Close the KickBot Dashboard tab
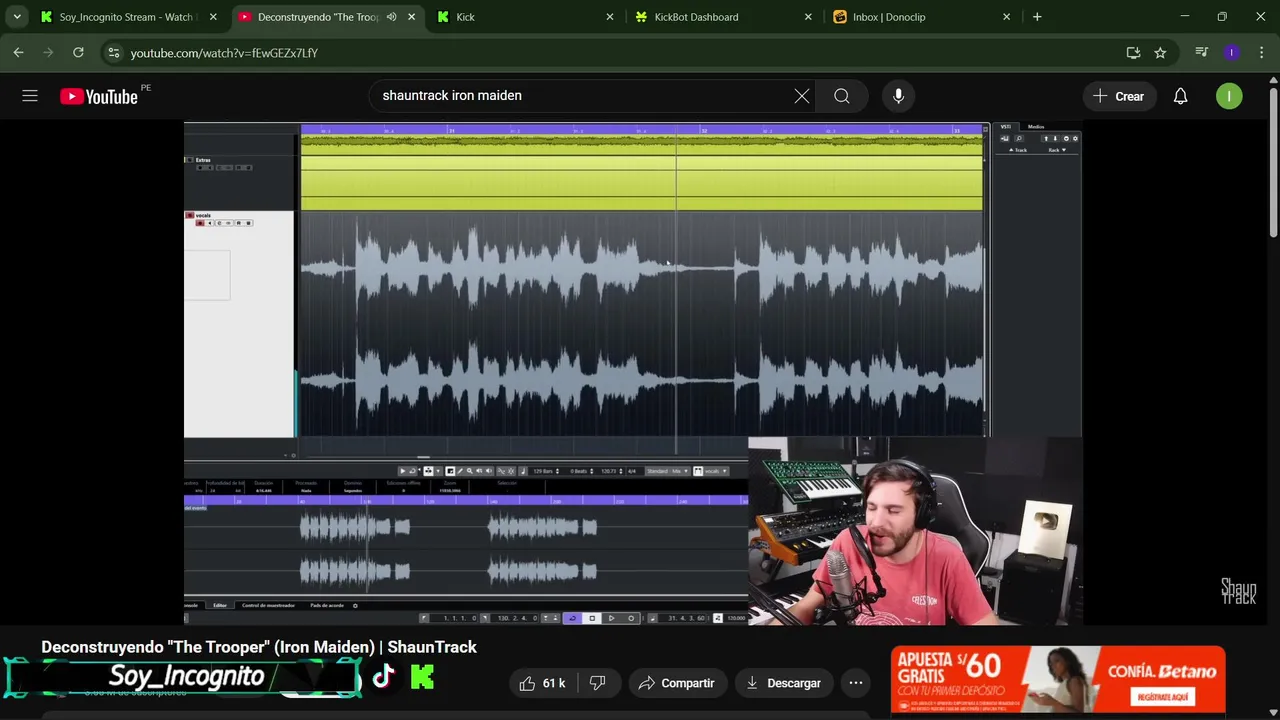Viewport: 1280px width, 720px height. [808, 17]
